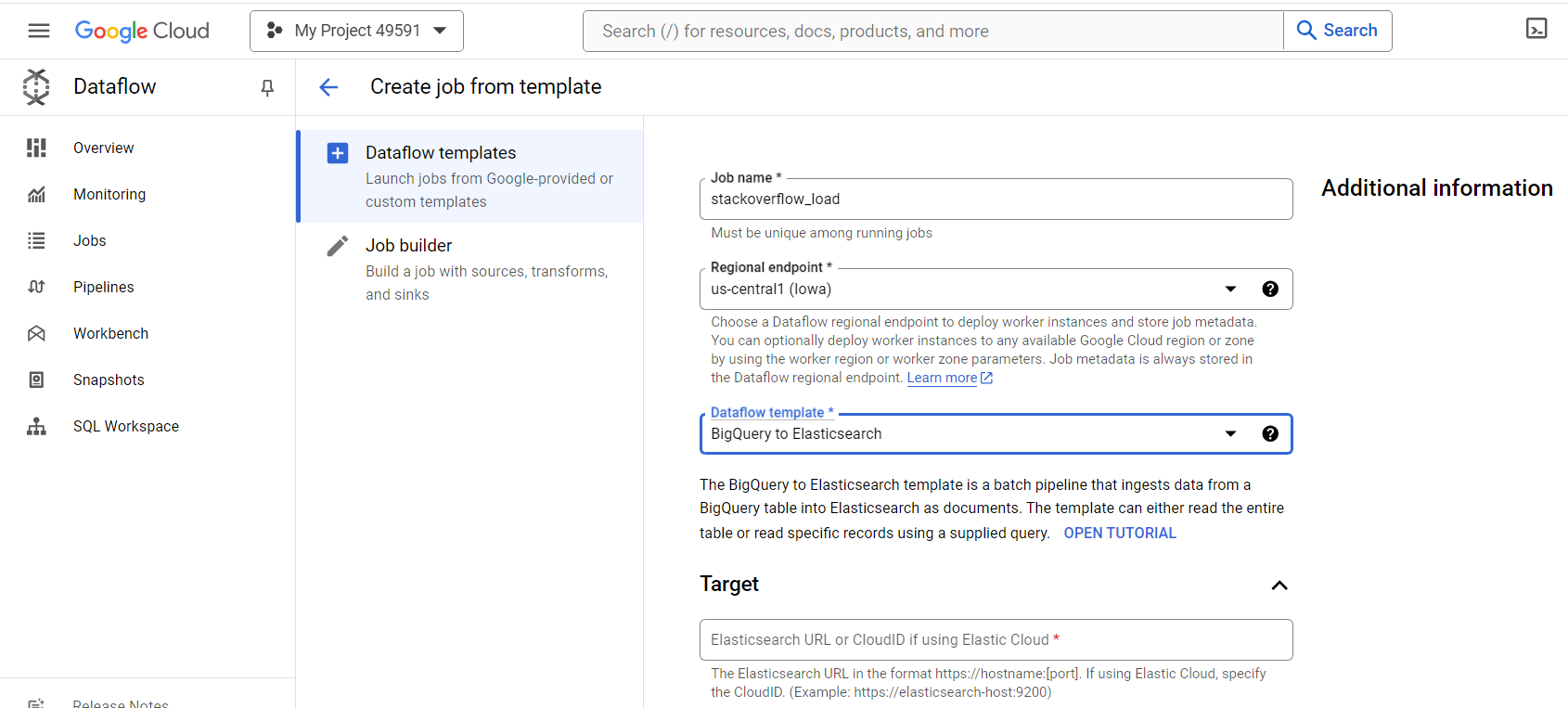This screenshot has height=708, width=1568.
Task: Click the Snapshots icon
Action: coord(36,380)
